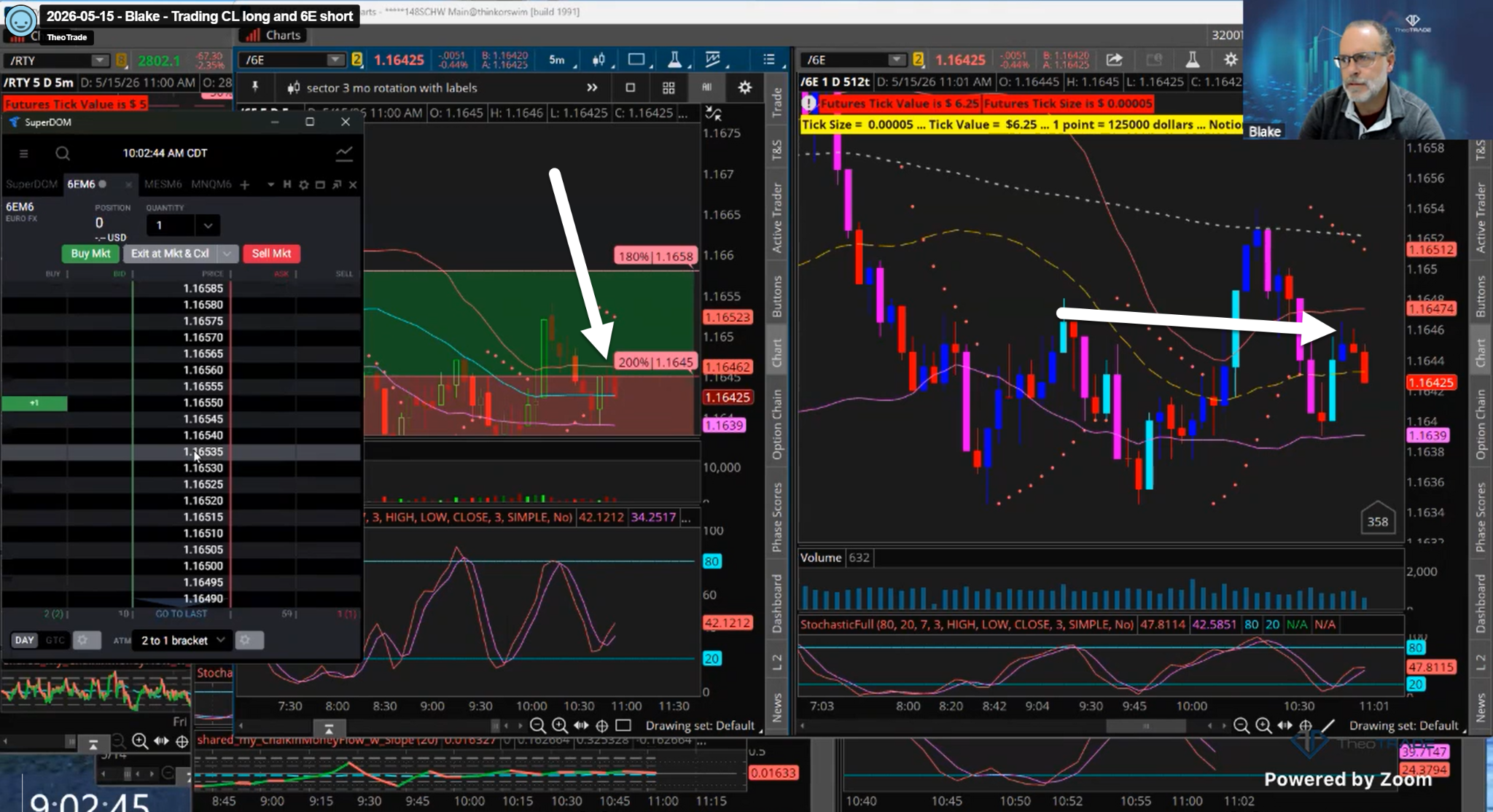Image resolution: width=1493 pixels, height=812 pixels.
Task: Open the Charts tab
Action: 273,35
